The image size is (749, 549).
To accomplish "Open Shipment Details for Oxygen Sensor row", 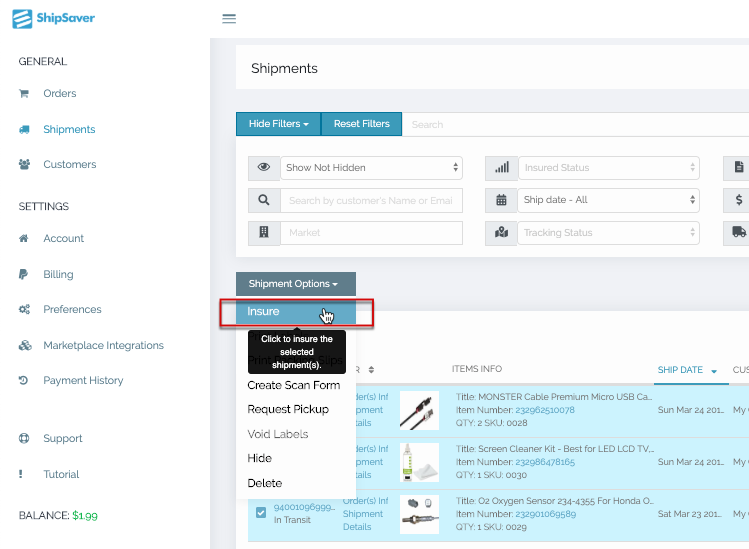I will click(x=363, y=520).
